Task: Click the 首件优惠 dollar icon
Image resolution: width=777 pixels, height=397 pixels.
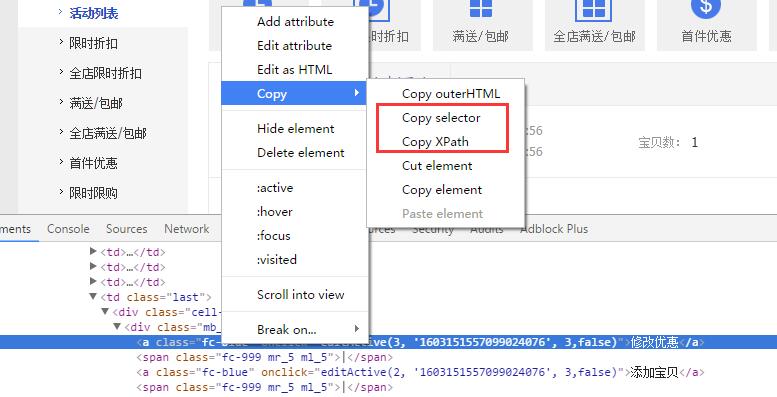Action: point(706,7)
